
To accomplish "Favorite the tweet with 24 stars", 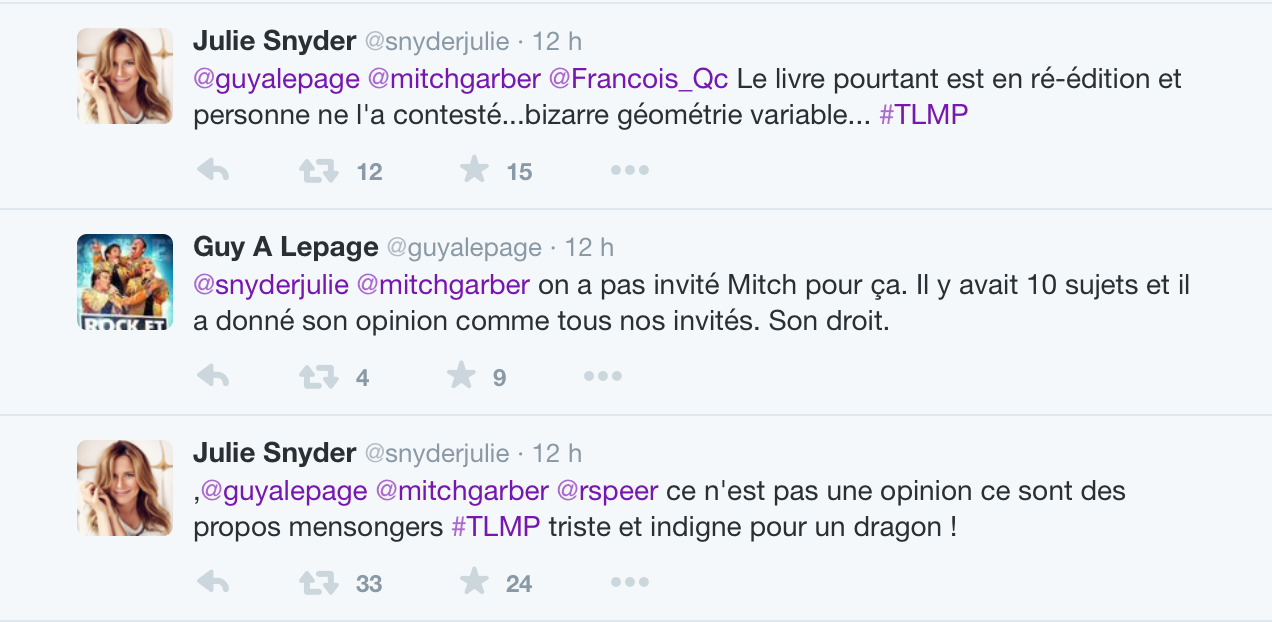I will 473,582.
